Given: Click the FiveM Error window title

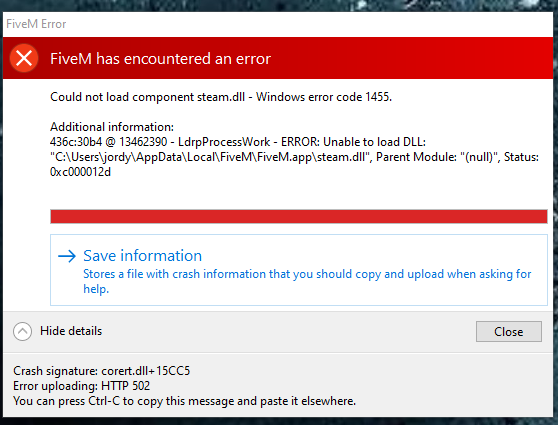Looking at the screenshot, I should click(x=36, y=24).
